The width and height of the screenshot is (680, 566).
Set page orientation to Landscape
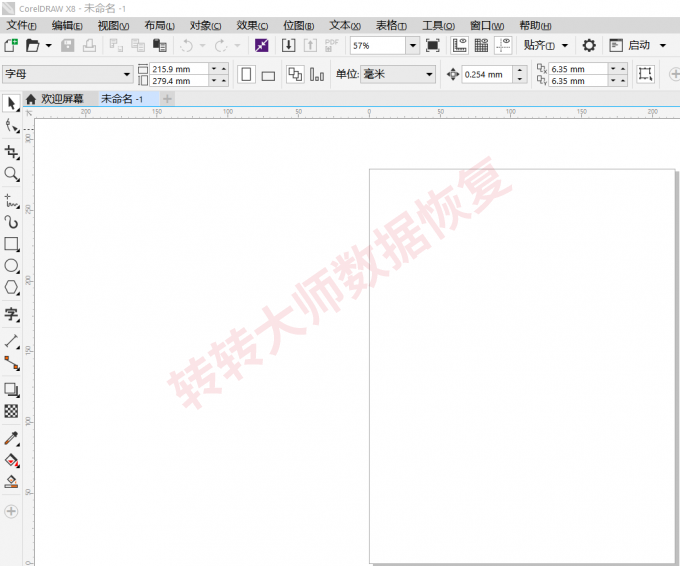pos(268,75)
